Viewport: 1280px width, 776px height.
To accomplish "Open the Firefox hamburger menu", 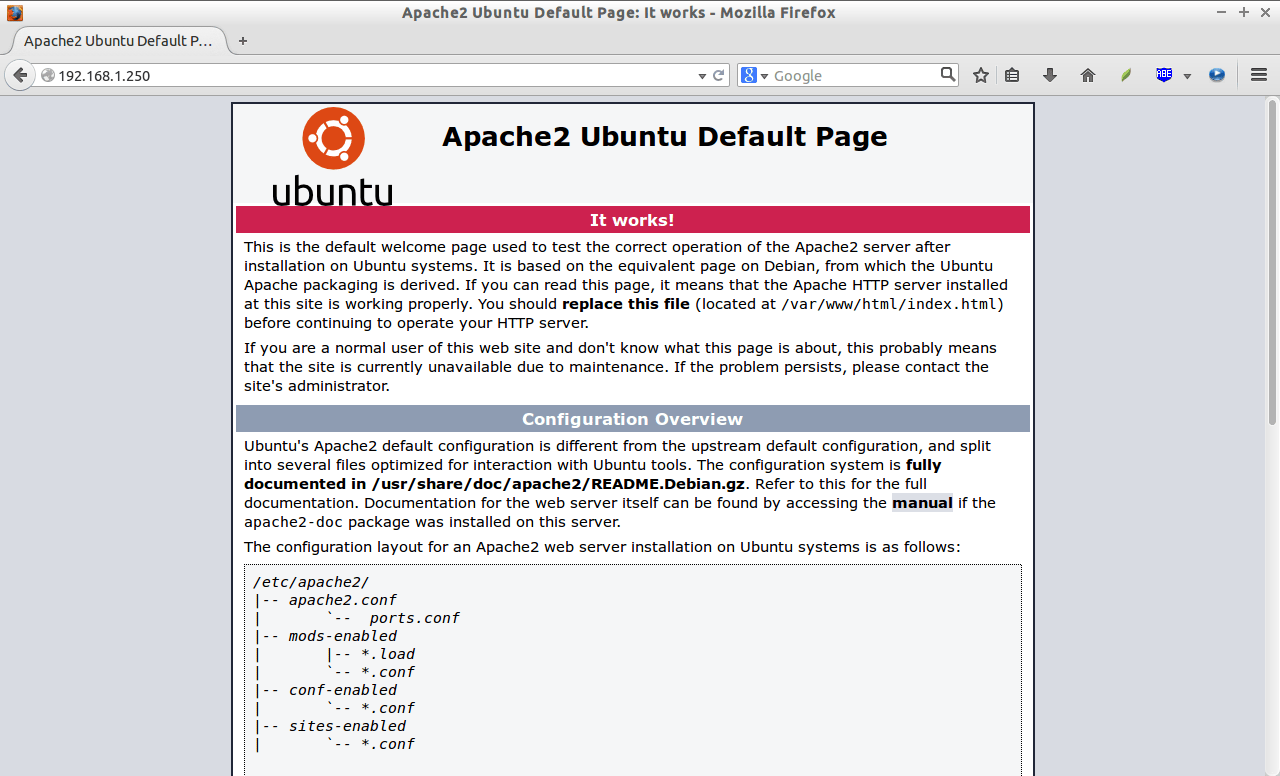I will tap(1258, 74).
